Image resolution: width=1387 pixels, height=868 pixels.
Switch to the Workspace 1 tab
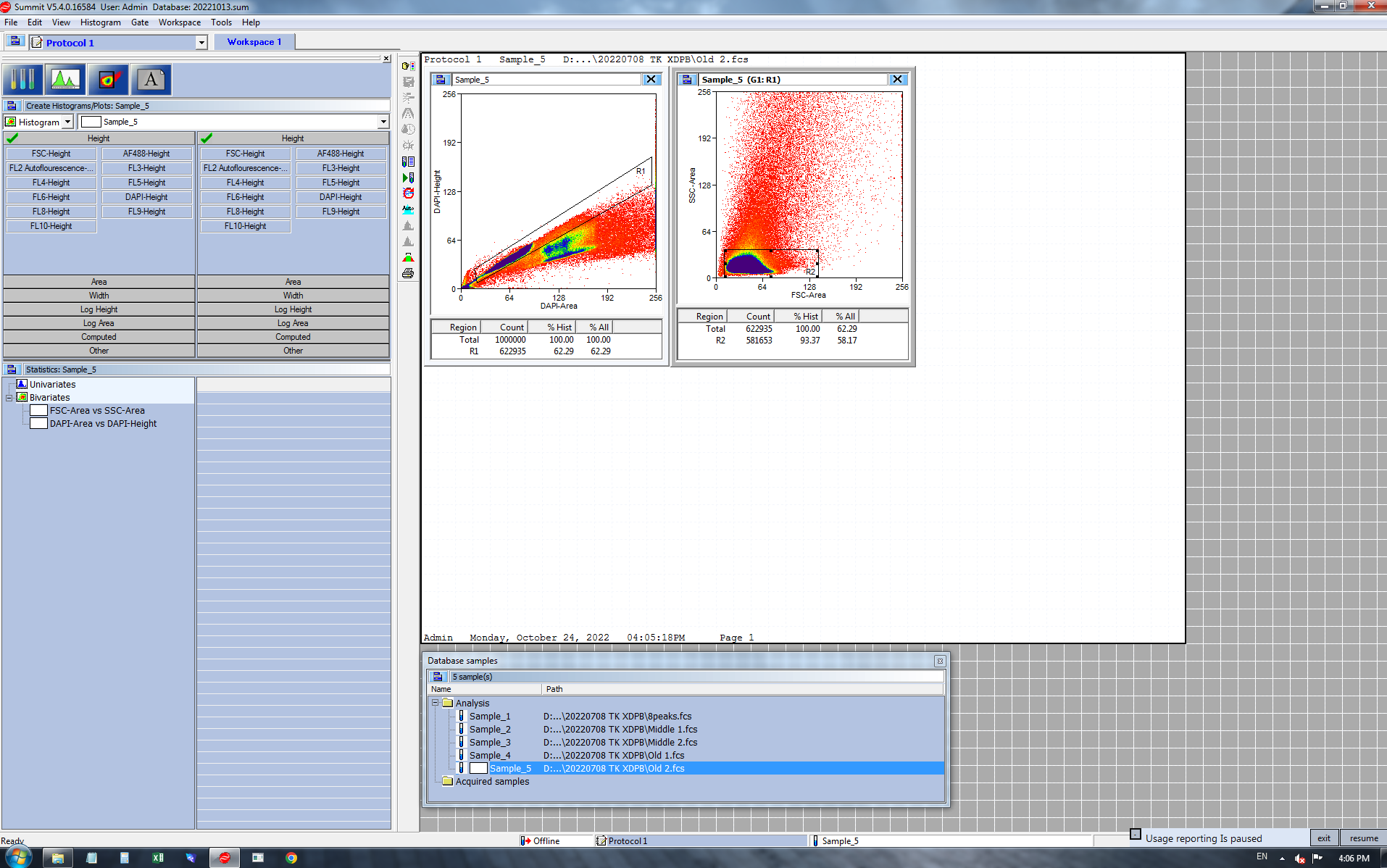click(254, 42)
